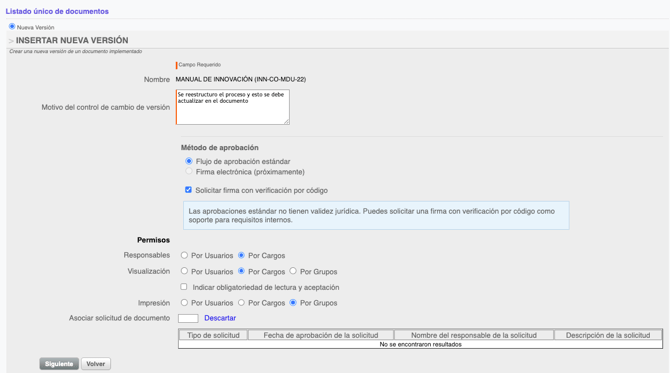This screenshot has width=670, height=373.
Task: Click the Descartar link
Action: 220,318
